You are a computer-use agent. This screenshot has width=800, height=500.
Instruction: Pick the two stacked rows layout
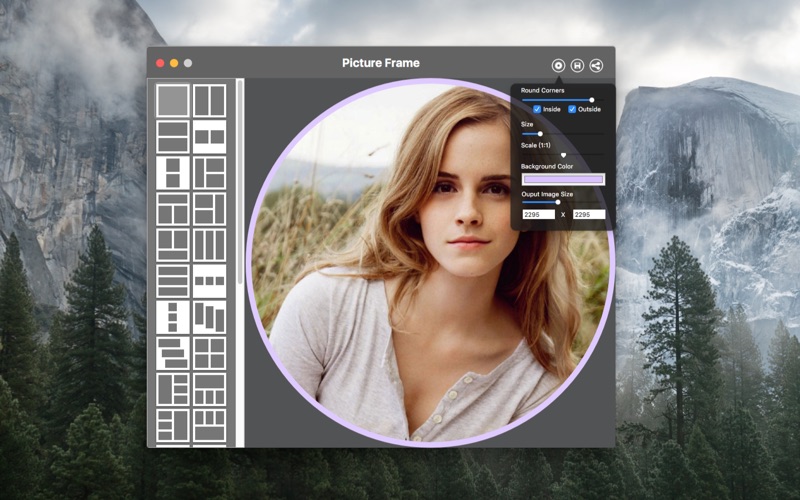(172, 136)
